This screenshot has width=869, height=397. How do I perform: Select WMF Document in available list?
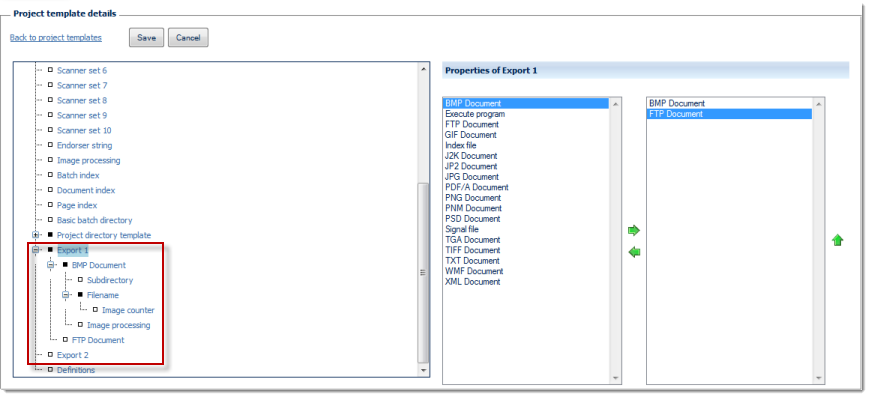tap(525, 271)
